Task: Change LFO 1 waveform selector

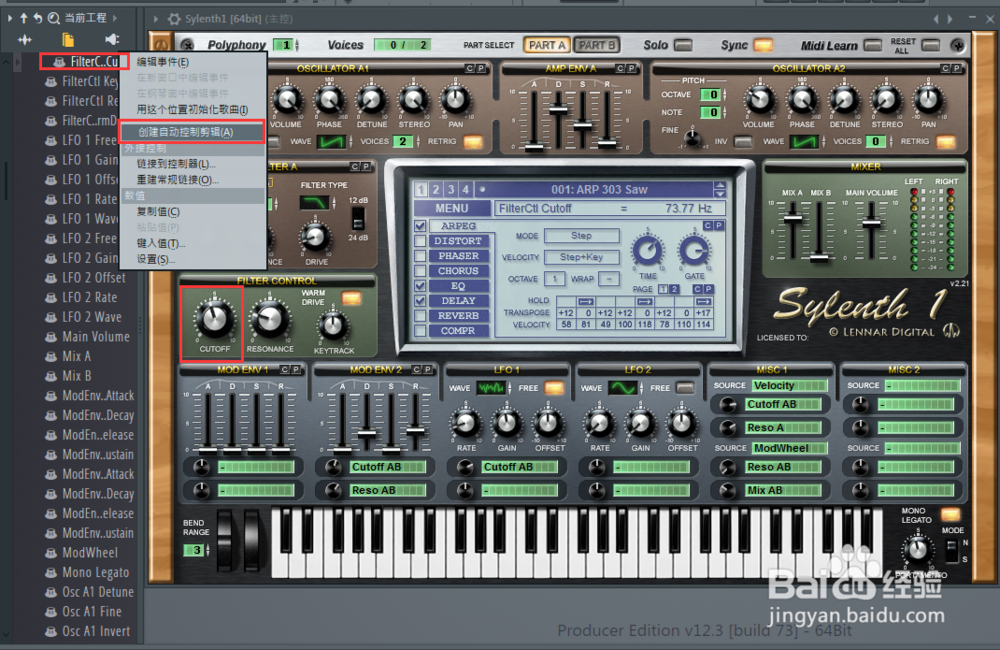Action: [x=492, y=388]
